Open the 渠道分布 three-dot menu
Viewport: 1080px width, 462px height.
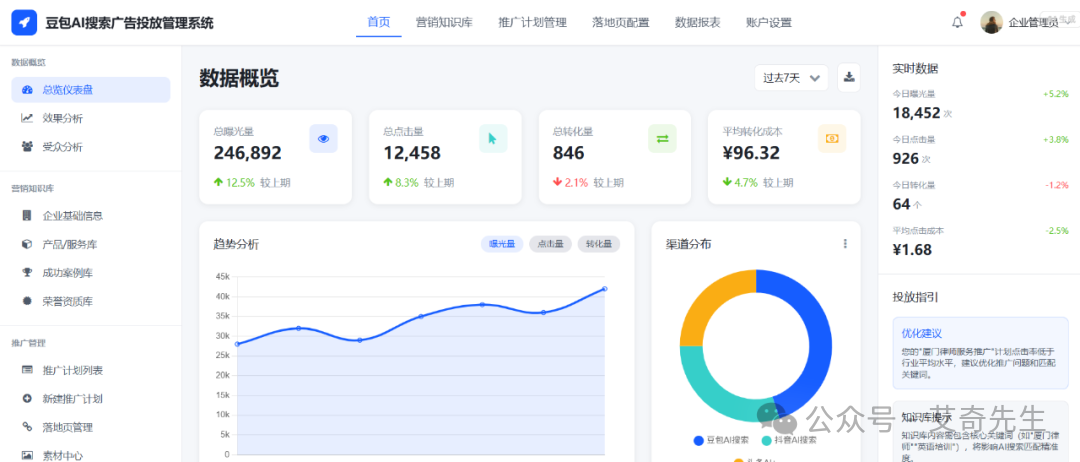tap(845, 244)
